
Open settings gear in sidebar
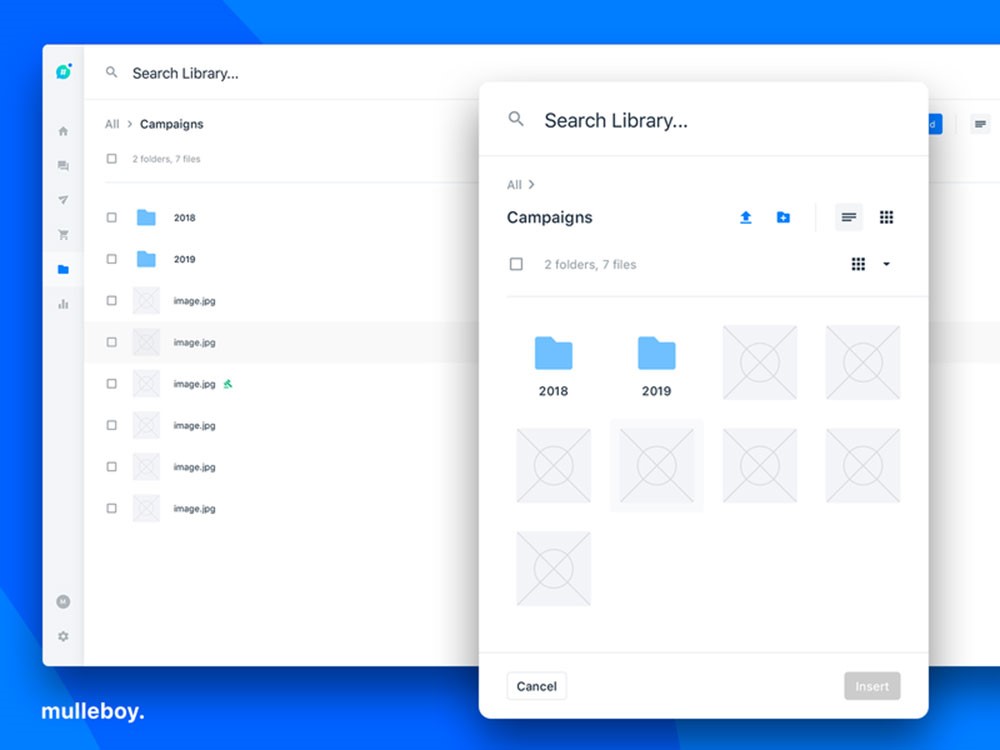(63, 636)
